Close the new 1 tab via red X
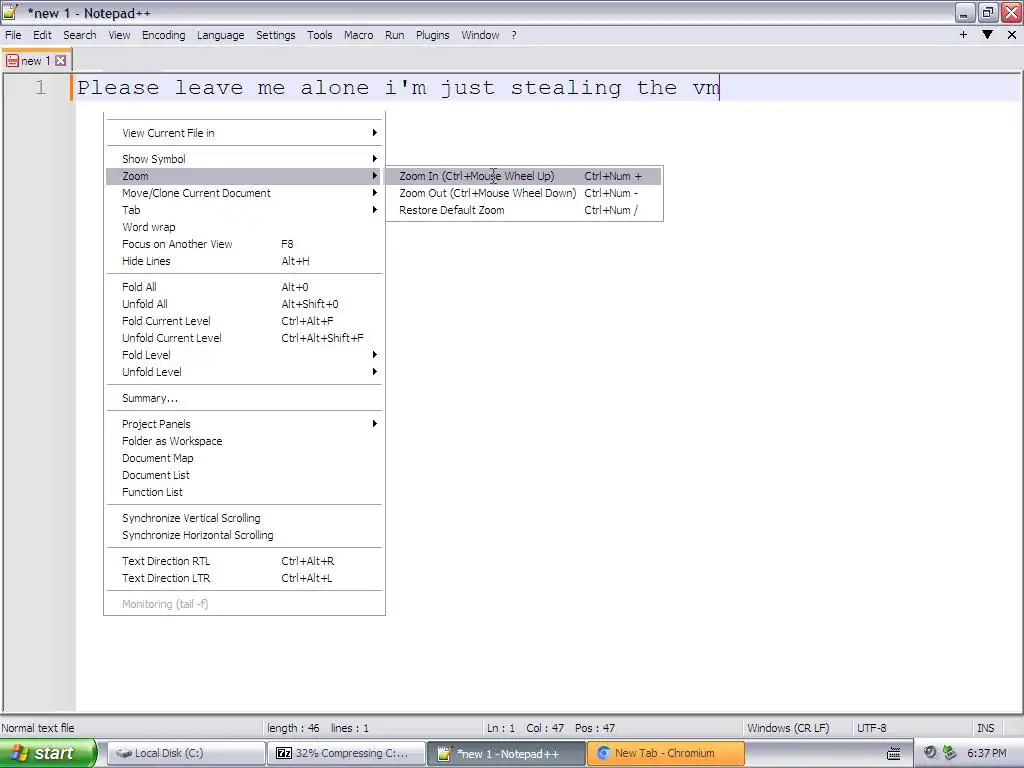 pos(60,61)
